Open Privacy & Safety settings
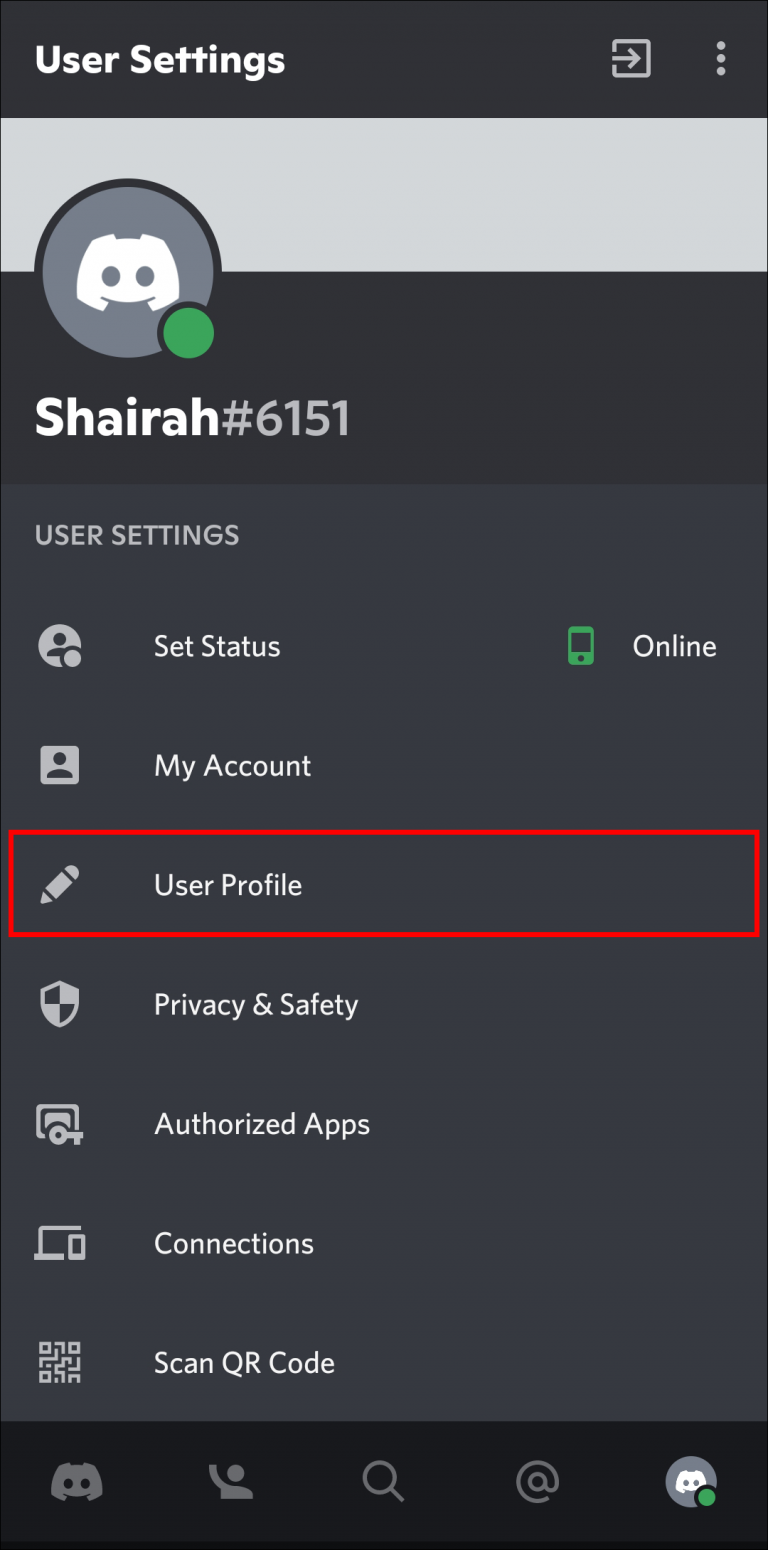This screenshot has width=768, height=1550. coord(255,1004)
